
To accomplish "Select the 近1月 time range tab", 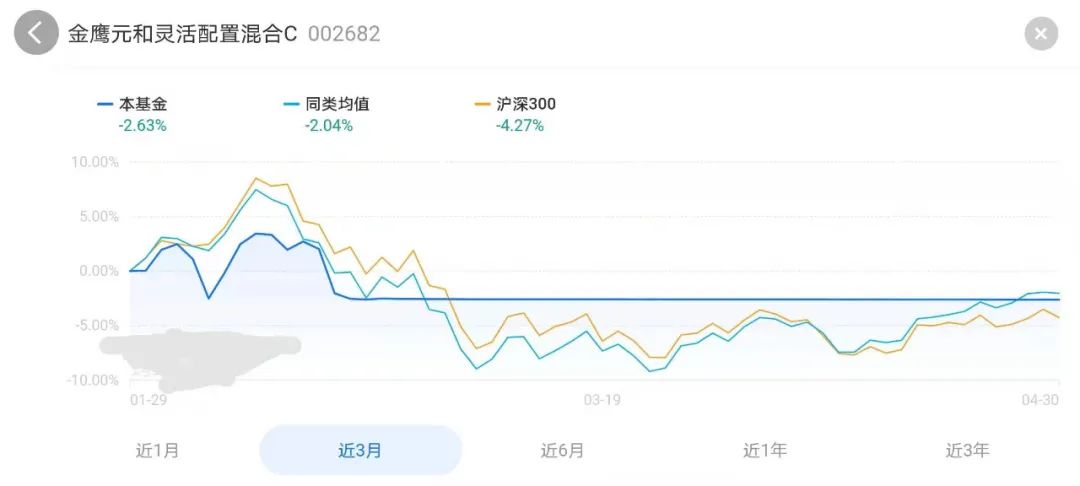I will click(158, 451).
